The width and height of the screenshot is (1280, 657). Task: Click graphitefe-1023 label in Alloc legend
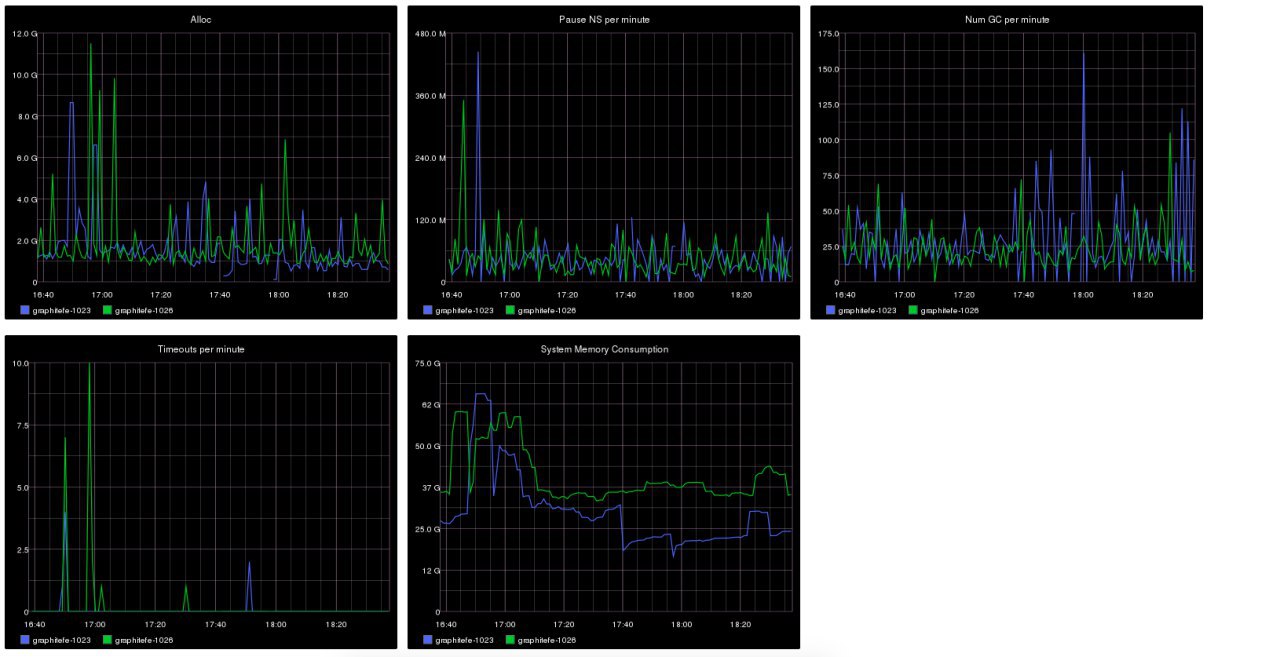[x=62, y=311]
